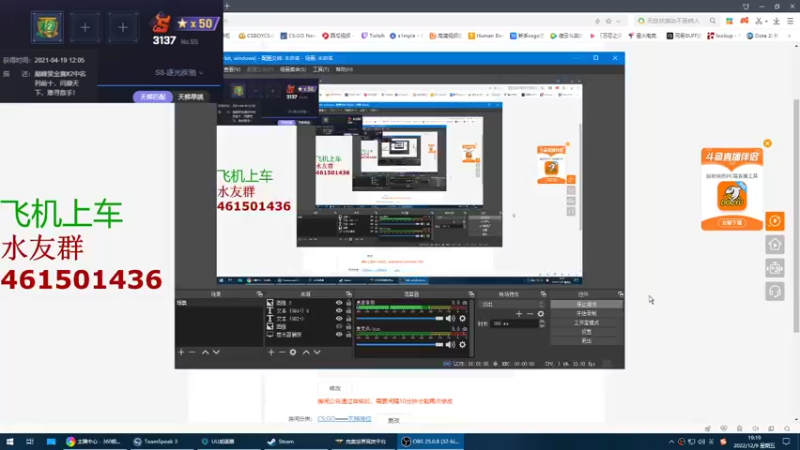Open OBS View menu
Screen dimensions: 800x450
click(x=232, y=69)
